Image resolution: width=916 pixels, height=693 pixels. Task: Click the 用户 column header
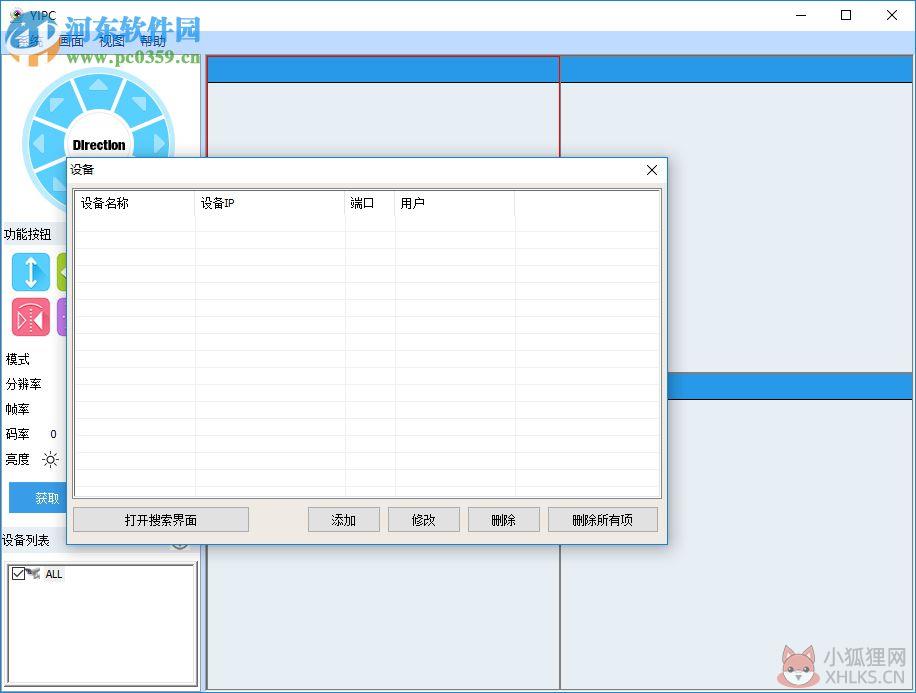[454, 203]
